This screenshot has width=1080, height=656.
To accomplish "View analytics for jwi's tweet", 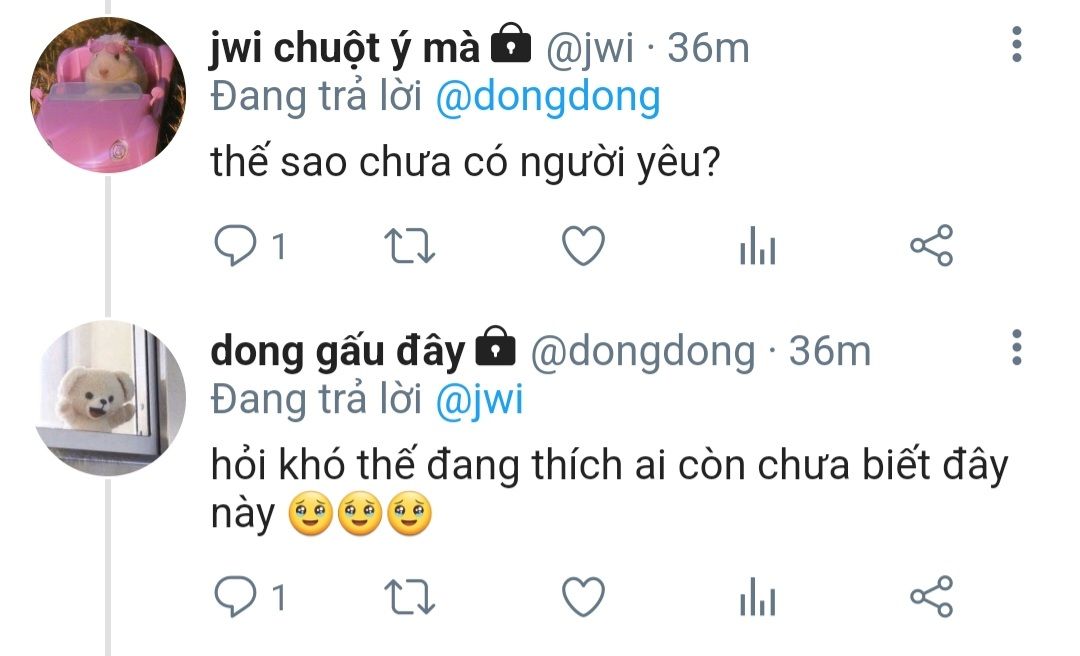I will 758,246.
